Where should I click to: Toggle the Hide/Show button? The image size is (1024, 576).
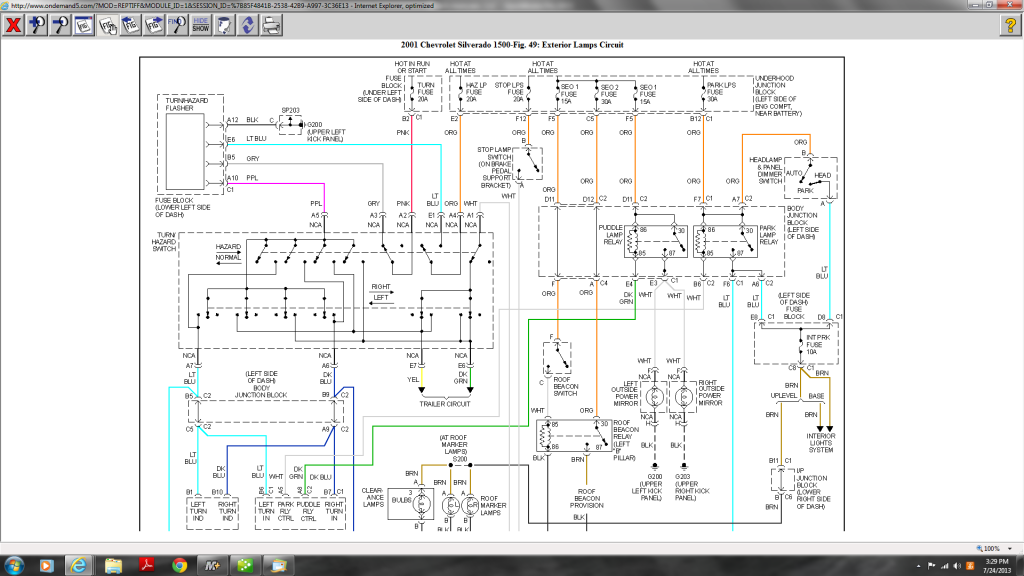point(200,25)
